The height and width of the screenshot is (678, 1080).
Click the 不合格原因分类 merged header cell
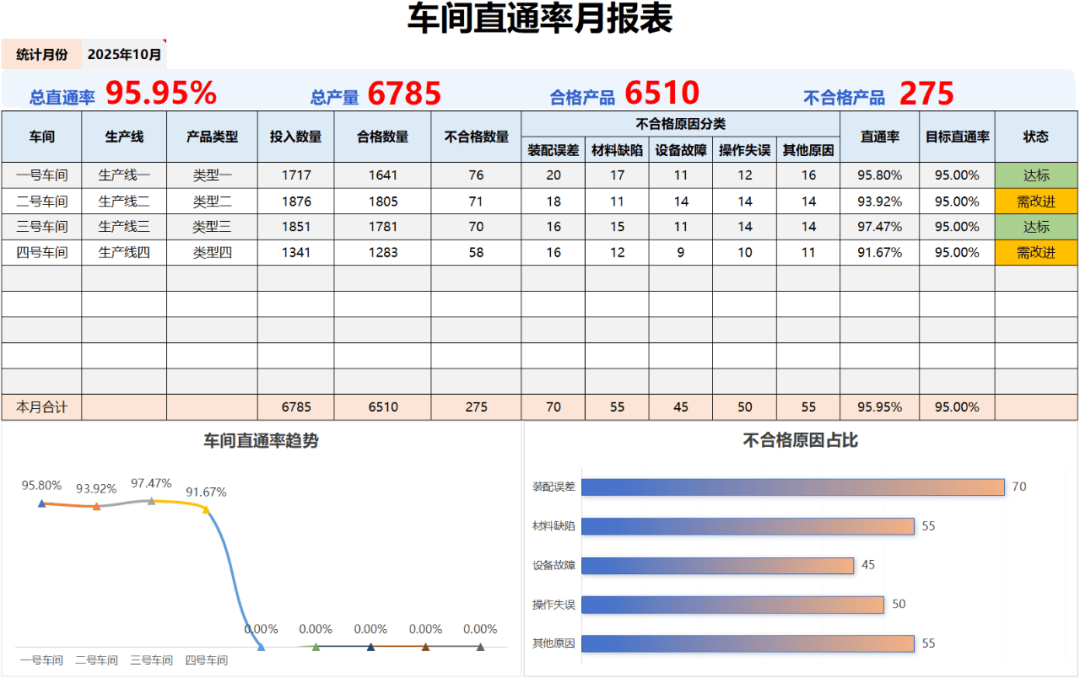[x=680, y=124]
